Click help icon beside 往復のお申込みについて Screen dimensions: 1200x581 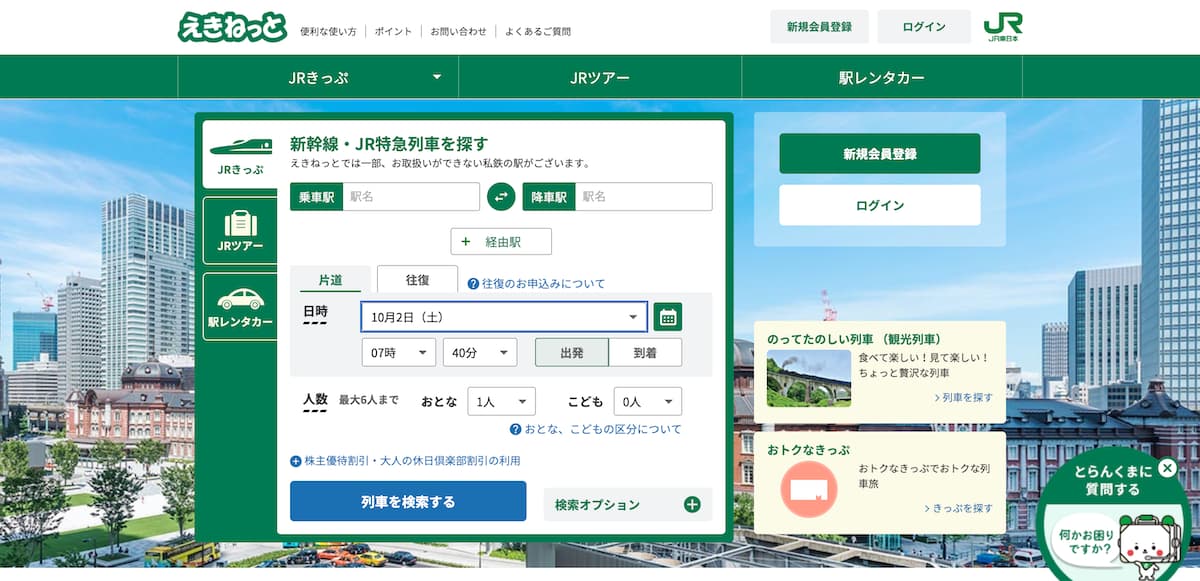click(x=473, y=284)
